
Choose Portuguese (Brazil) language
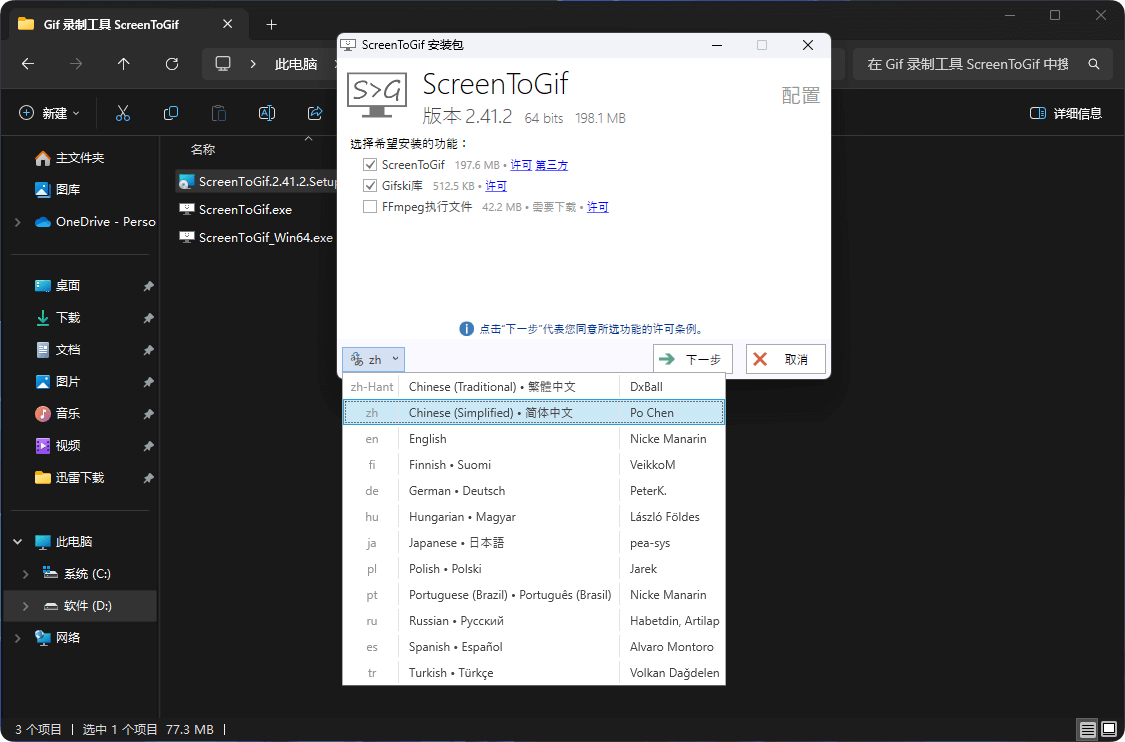534,595
